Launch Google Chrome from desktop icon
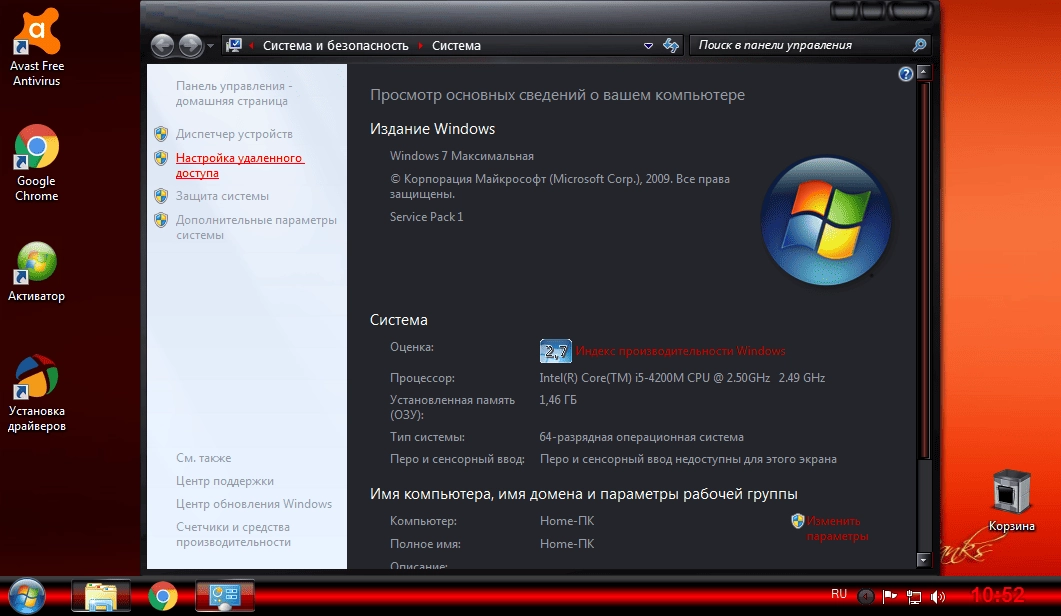The height and width of the screenshot is (616, 1061). tap(37, 162)
